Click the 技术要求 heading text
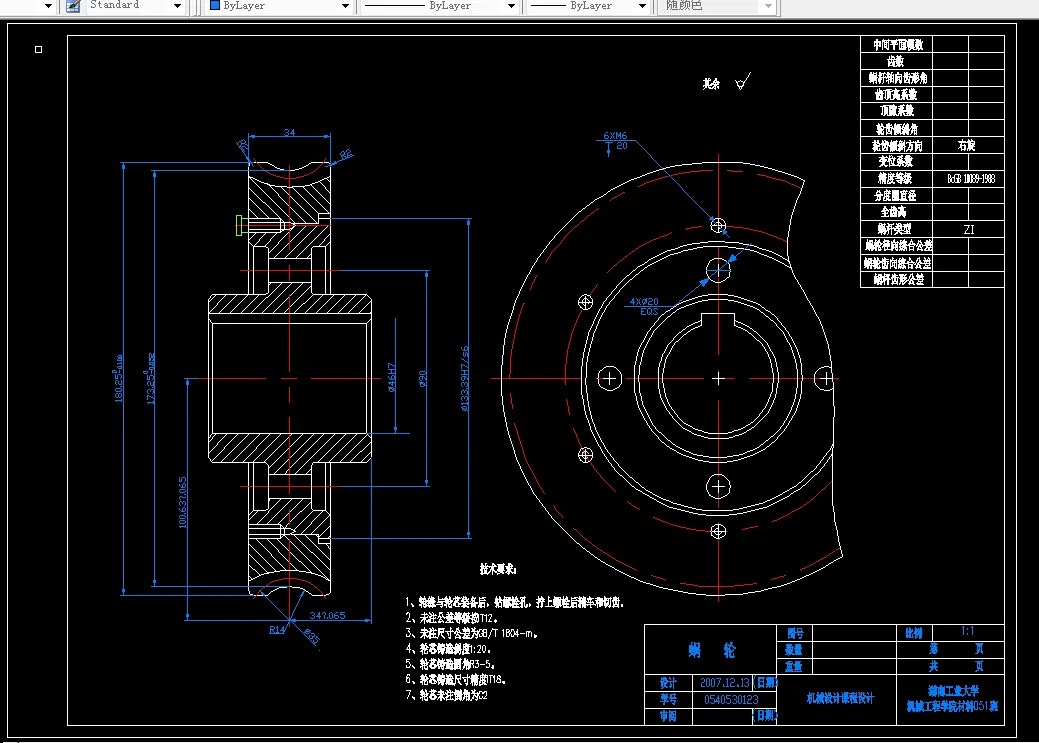Image resolution: width=1039 pixels, height=743 pixels. pos(498,569)
